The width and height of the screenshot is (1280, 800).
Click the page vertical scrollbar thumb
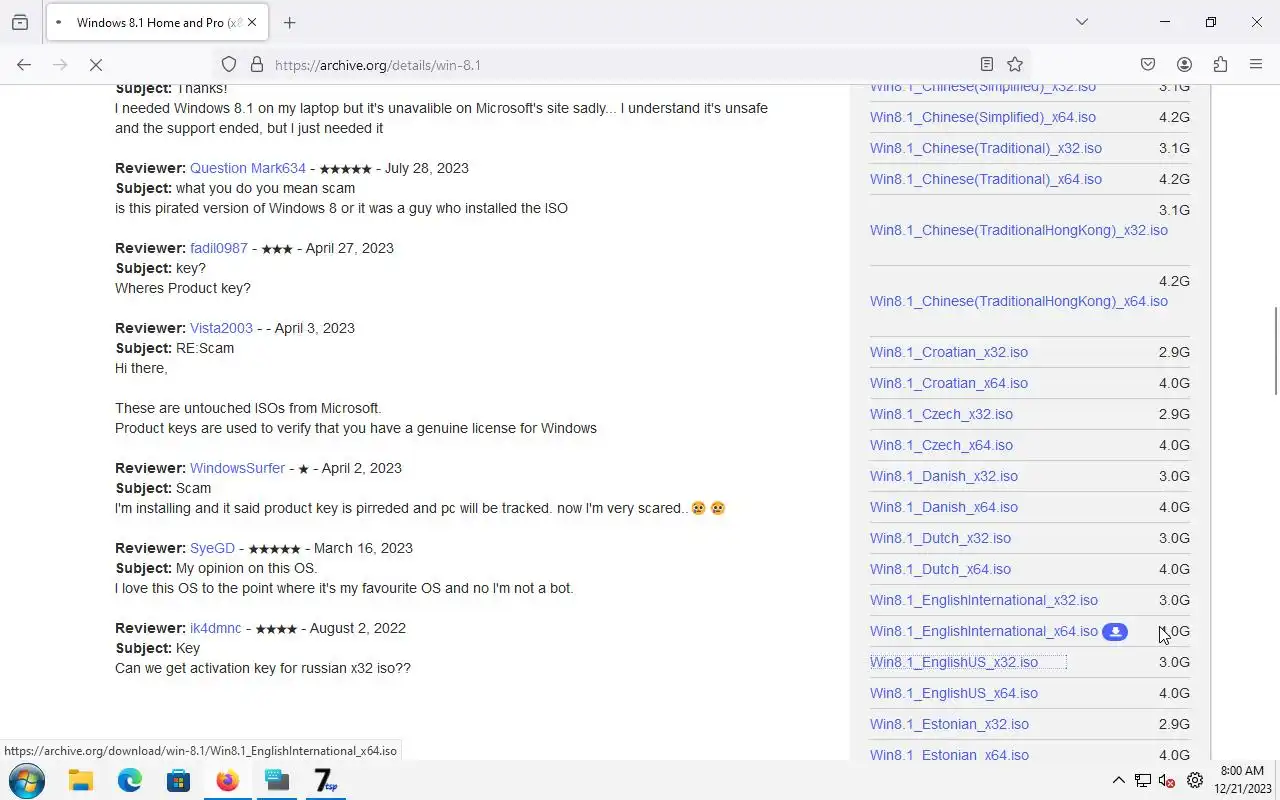(x=1275, y=351)
